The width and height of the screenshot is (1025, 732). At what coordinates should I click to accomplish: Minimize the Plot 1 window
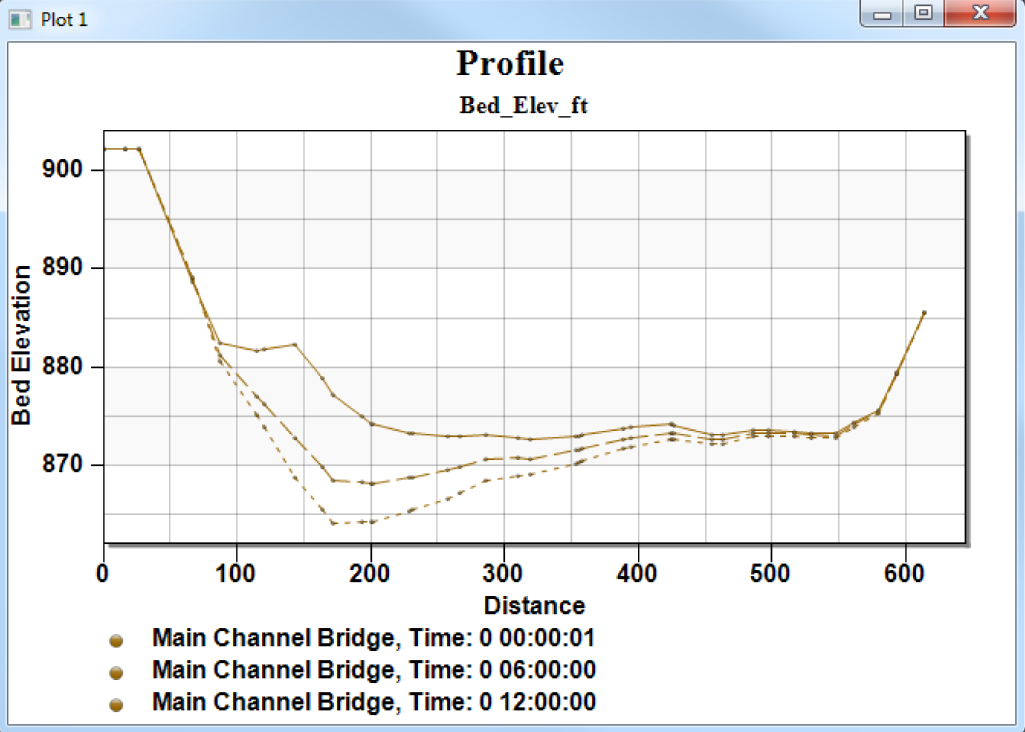point(882,14)
